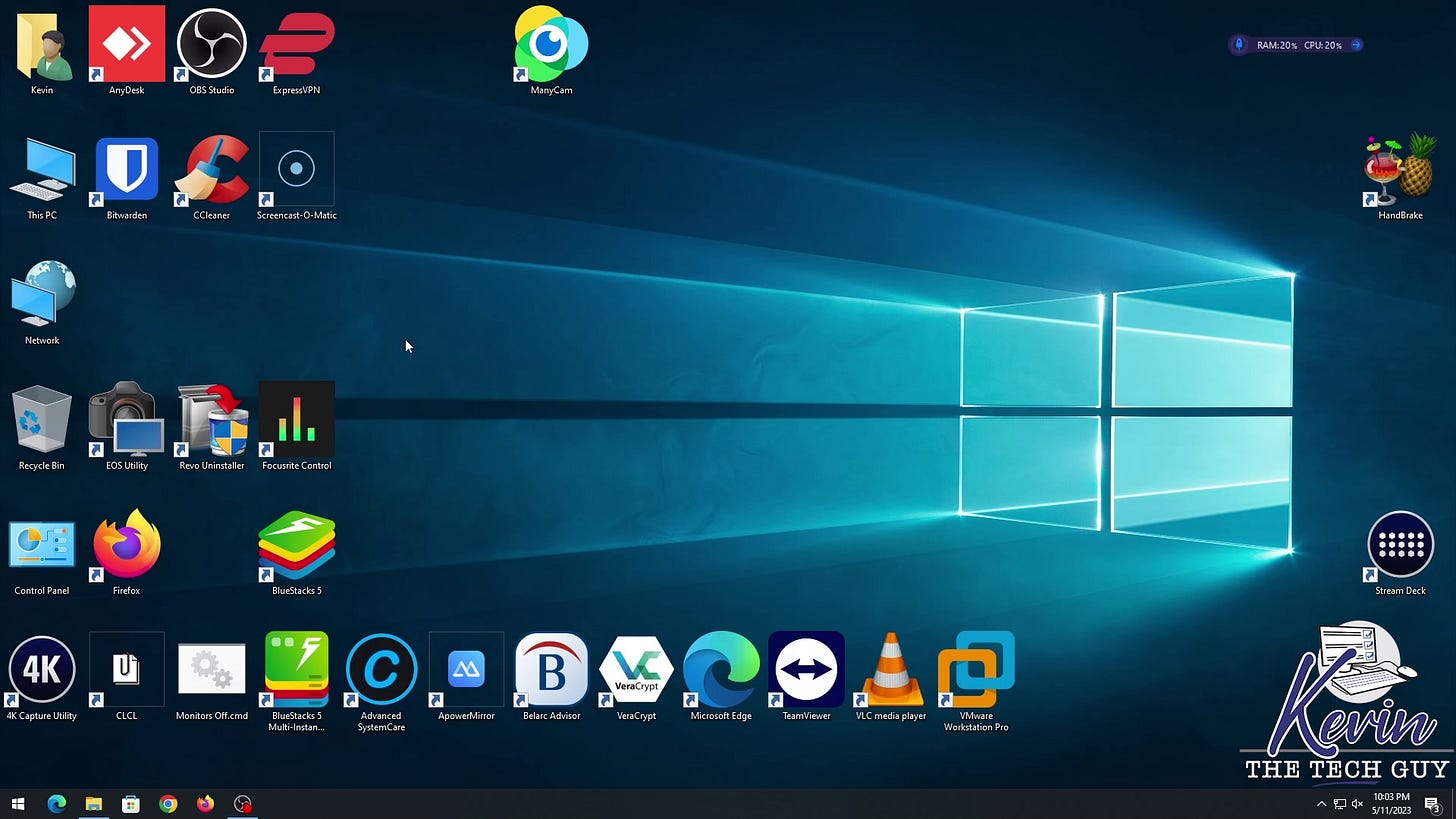Click the Stream Deck shortcut
1456x819 pixels.
(x=1400, y=553)
